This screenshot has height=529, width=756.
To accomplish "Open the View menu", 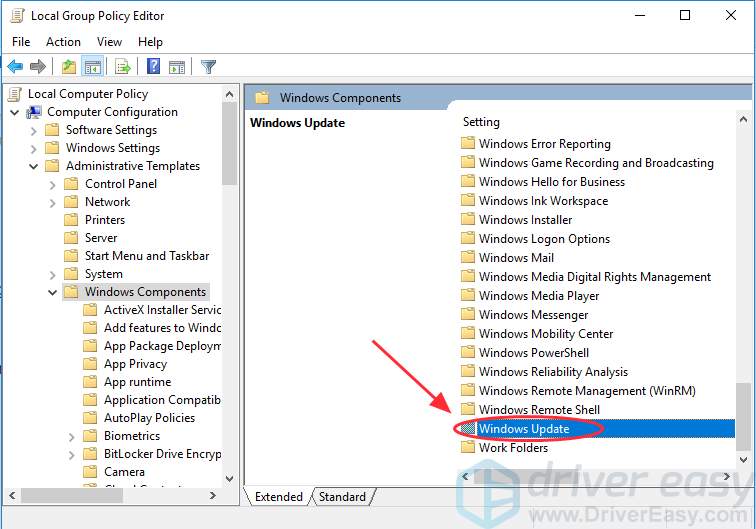I will [110, 41].
